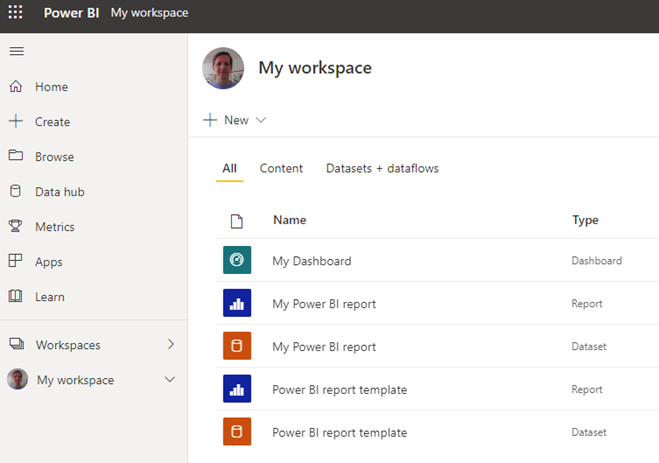The width and height of the screenshot is (659, 463).
Task: Expand the Workspaces flyout chevron
Action: (x=171, y=344)
